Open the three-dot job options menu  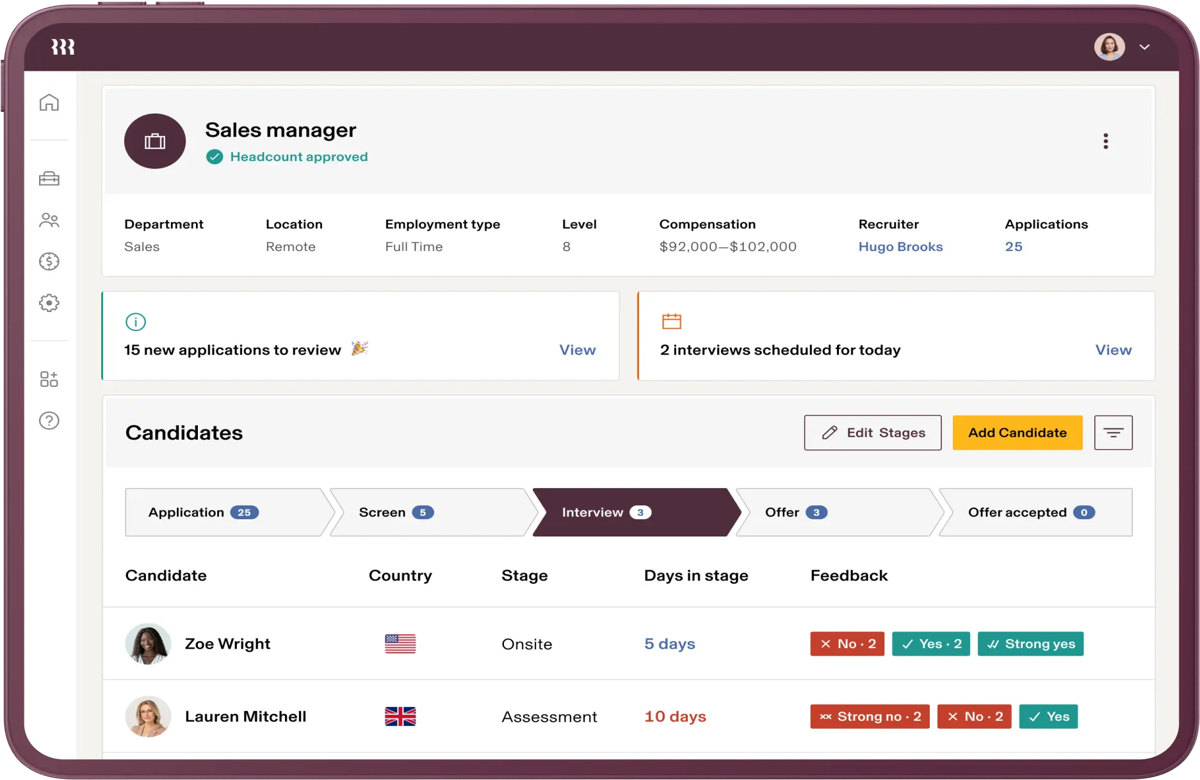click(x=1105, y=141)
